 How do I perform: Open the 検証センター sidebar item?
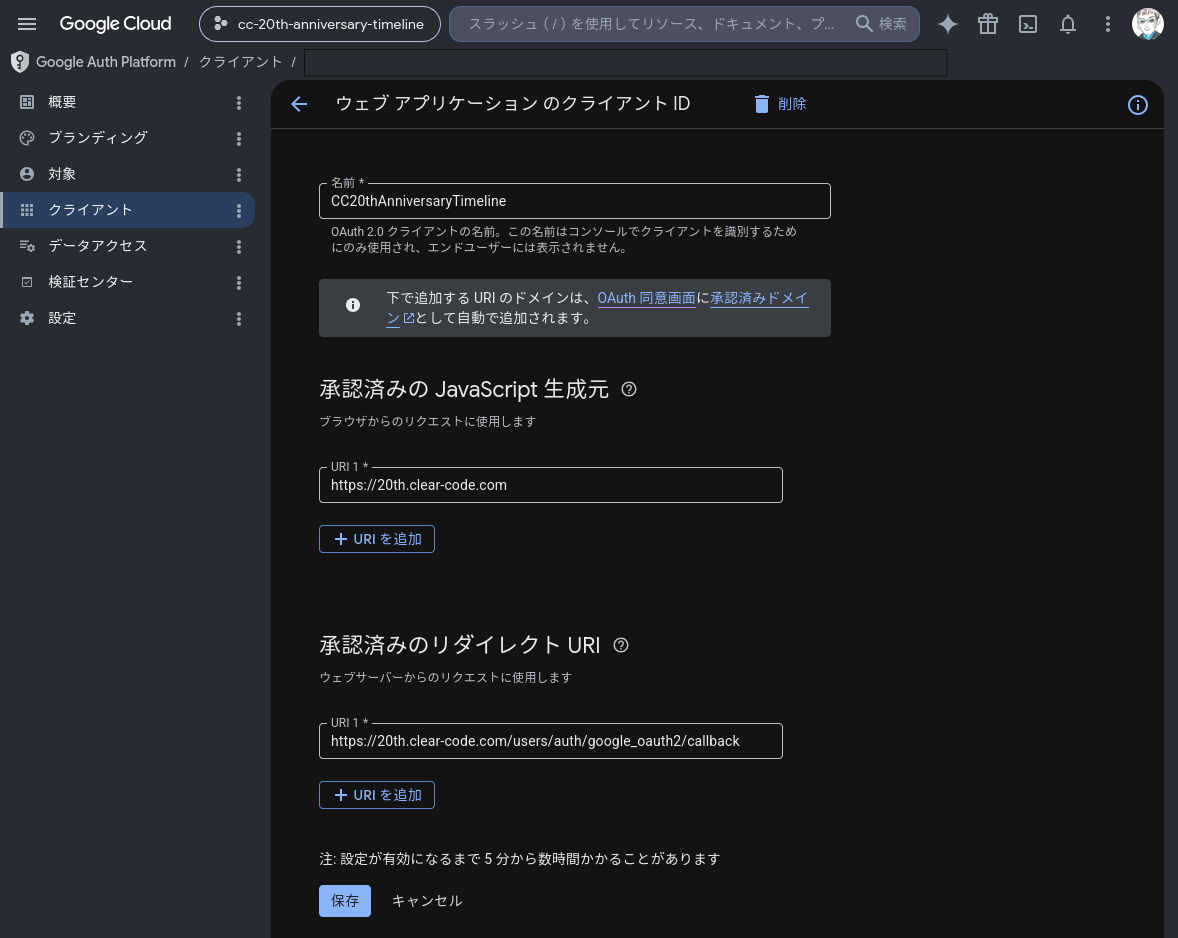tap(128, 282)
